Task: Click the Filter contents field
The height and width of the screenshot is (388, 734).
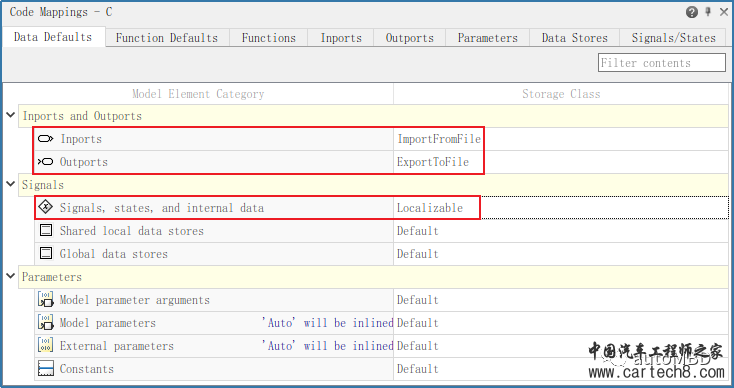Action: click(x=662, y=63)
